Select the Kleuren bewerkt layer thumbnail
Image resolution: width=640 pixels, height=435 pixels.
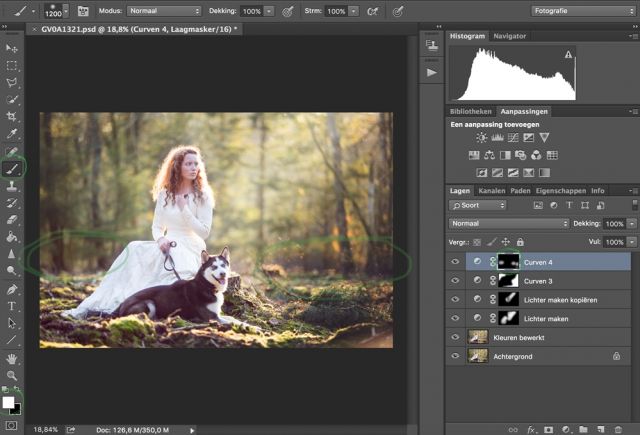pyautogui.click(x=478, y=337)
